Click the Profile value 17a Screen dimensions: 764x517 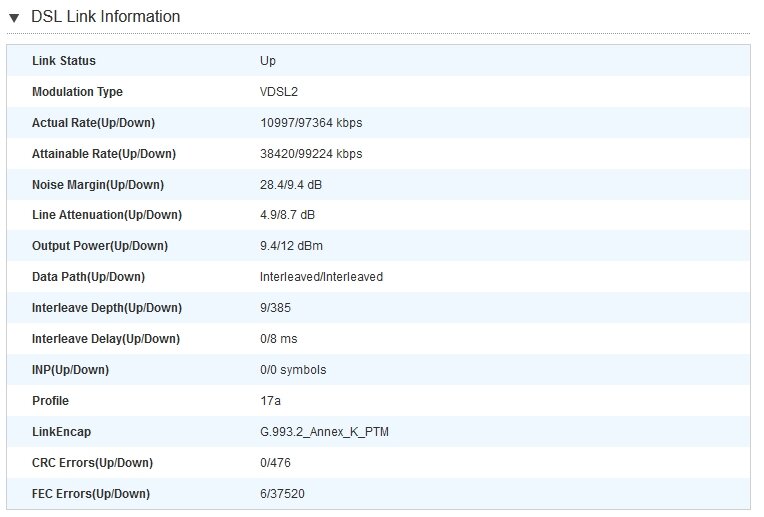point(270,401)
